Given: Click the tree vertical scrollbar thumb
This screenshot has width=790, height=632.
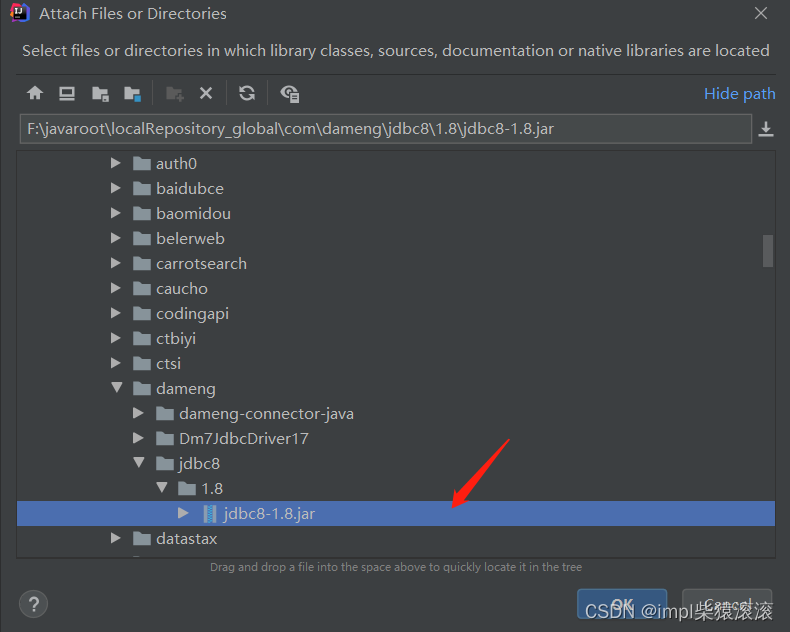Looking at the screenshot, I should tap(767, 250).
